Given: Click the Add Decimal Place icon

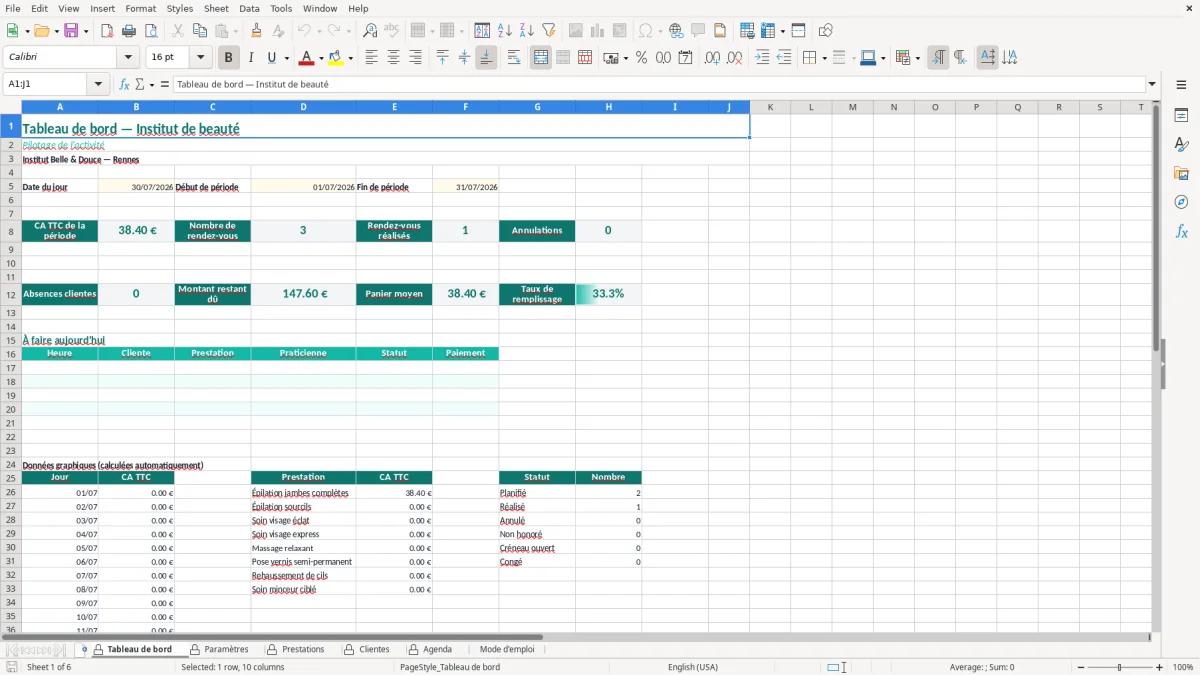Looking at the screenshot, I should click(x=713, y=58).
